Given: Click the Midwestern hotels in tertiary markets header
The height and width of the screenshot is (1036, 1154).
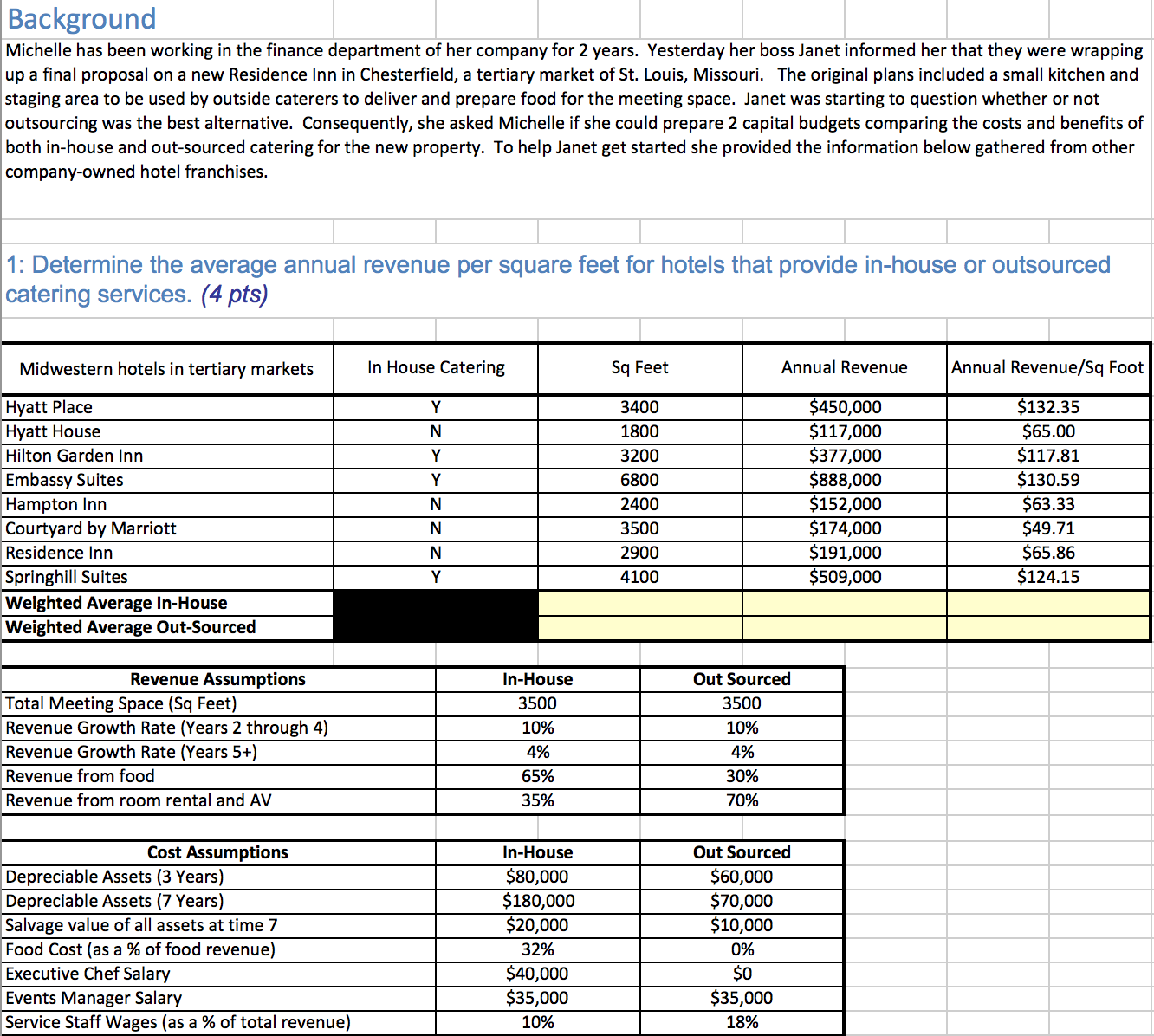Looking at the screenshot, I should 167,369.
